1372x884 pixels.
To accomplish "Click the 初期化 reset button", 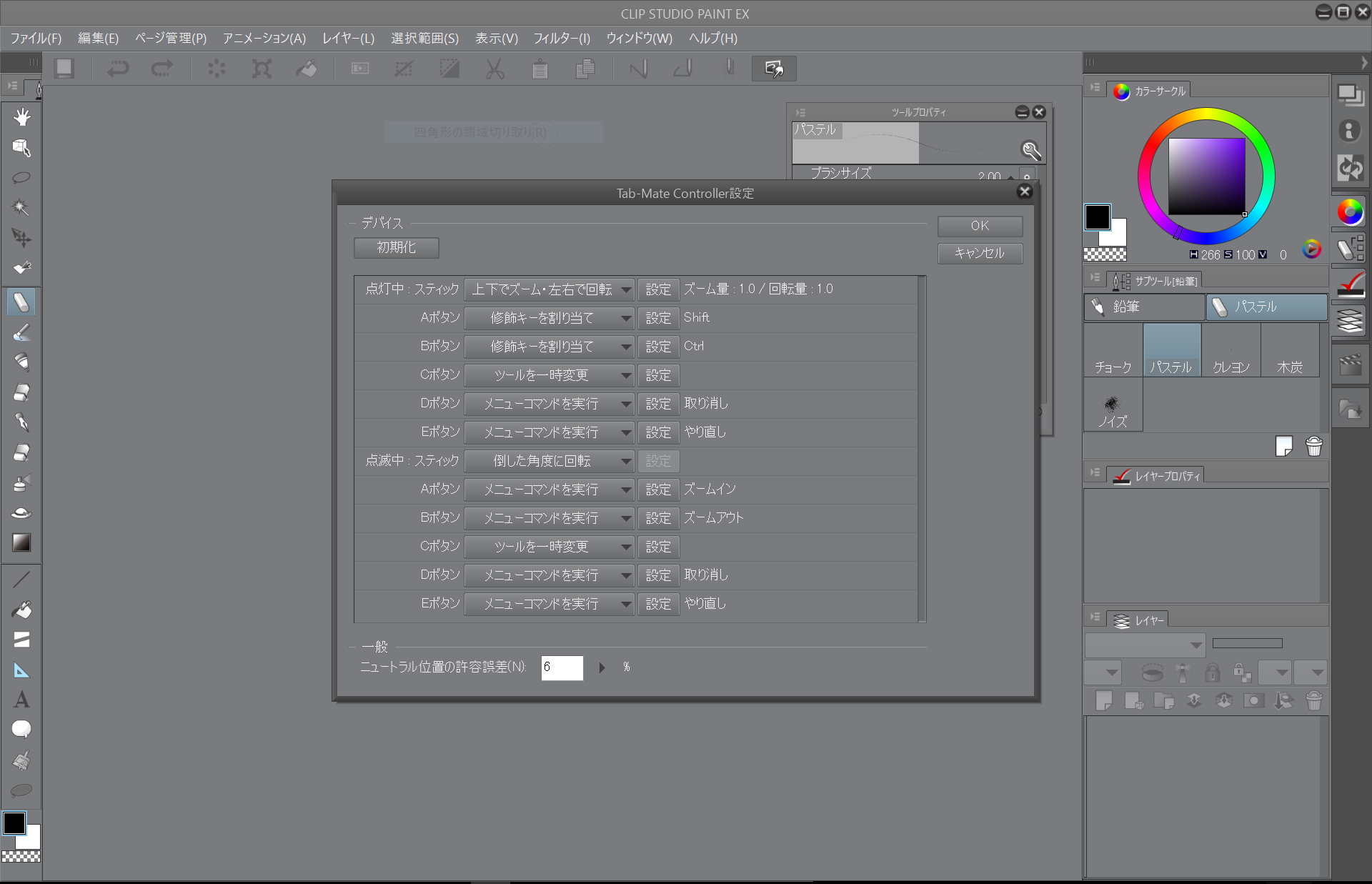I will pos(397,247).
